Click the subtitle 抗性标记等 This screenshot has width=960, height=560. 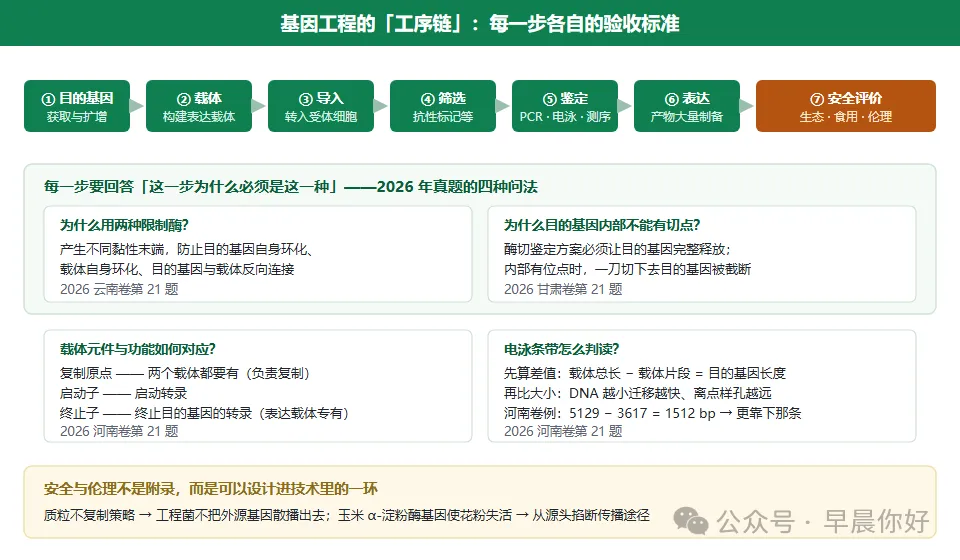tap(443, 117)
